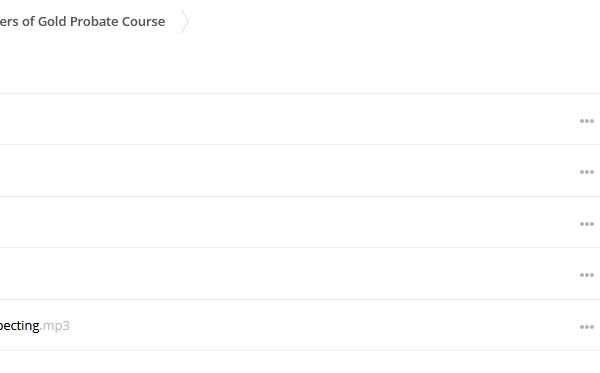Viewport: 600px width, 373px height.
Task: Select the fourth file row in the list
Action: click(300, 274)
